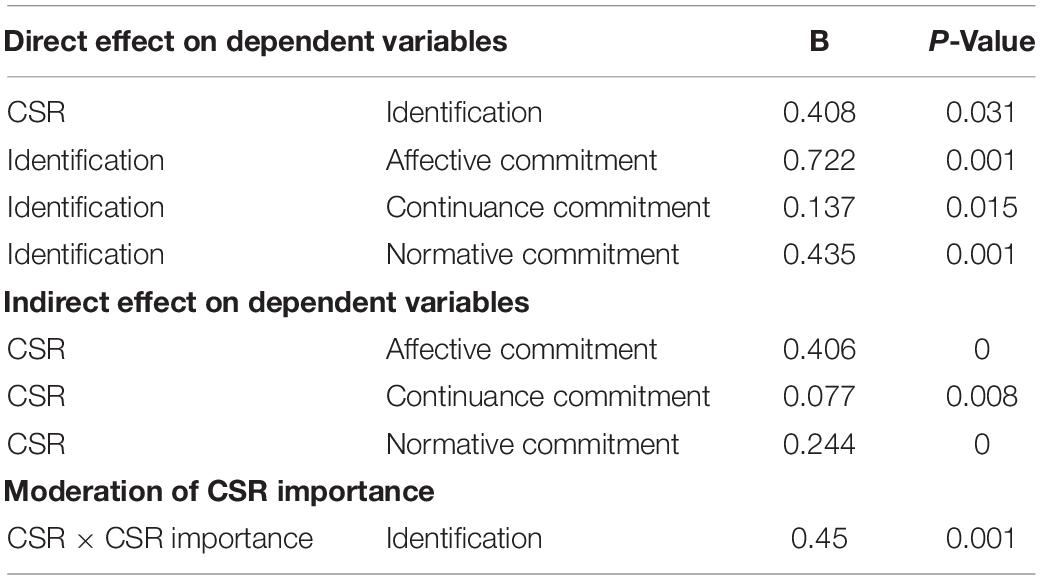
Task: Click P-value 0.015
Action: click(x=981, y=207)
